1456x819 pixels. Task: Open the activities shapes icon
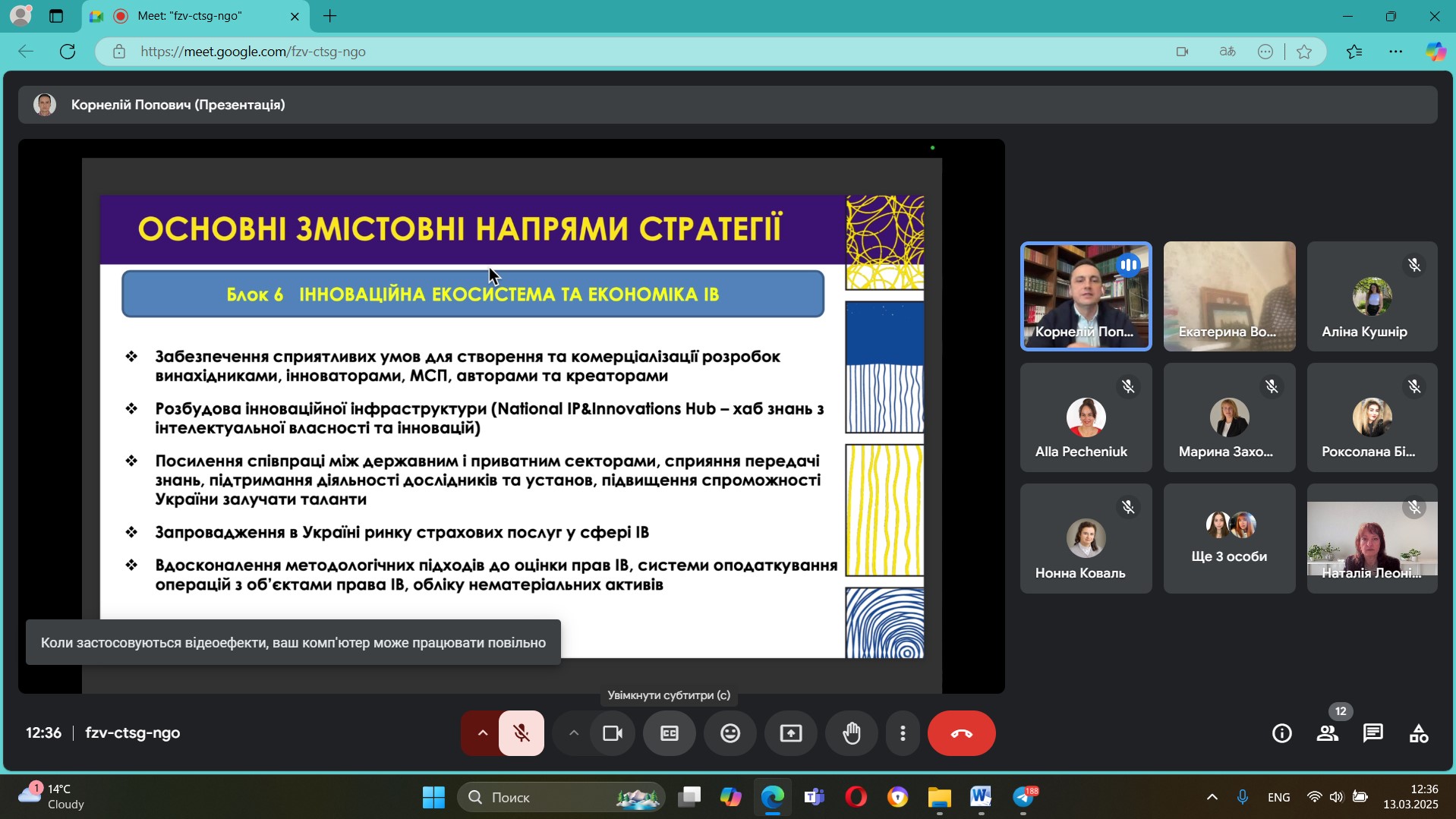tap(1418, 733)
